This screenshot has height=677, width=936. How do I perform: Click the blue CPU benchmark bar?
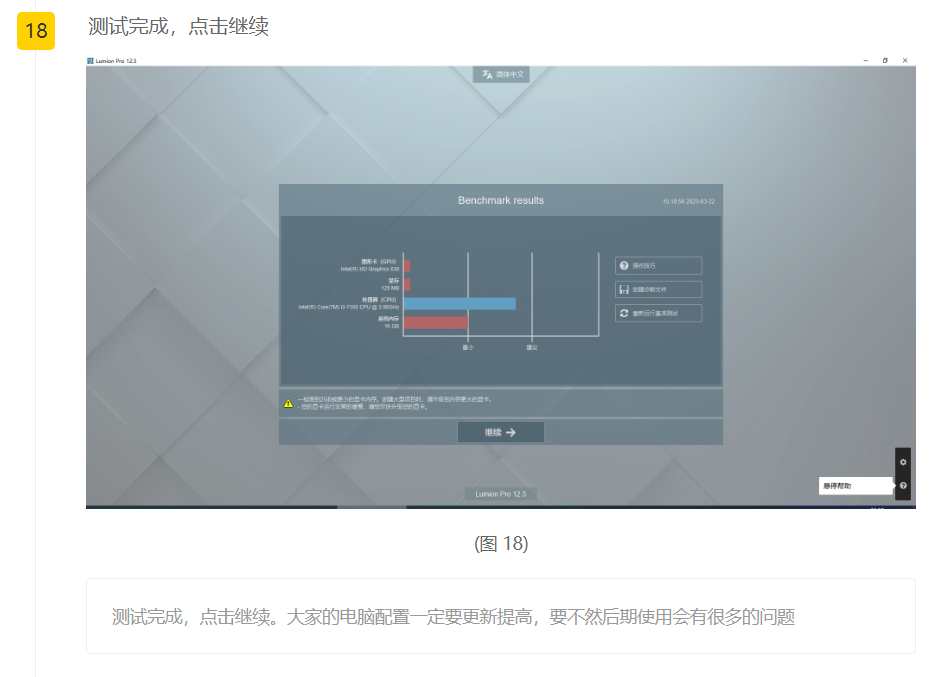pos(459,303)
